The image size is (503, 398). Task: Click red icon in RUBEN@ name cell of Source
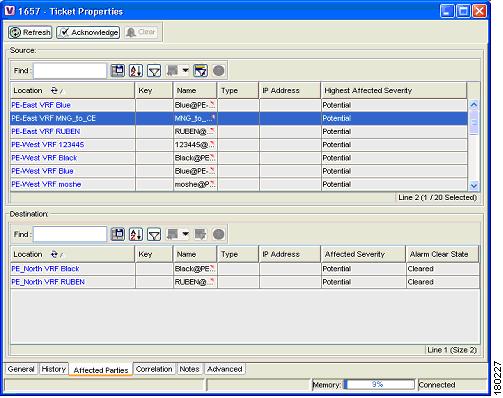point(212,130)
